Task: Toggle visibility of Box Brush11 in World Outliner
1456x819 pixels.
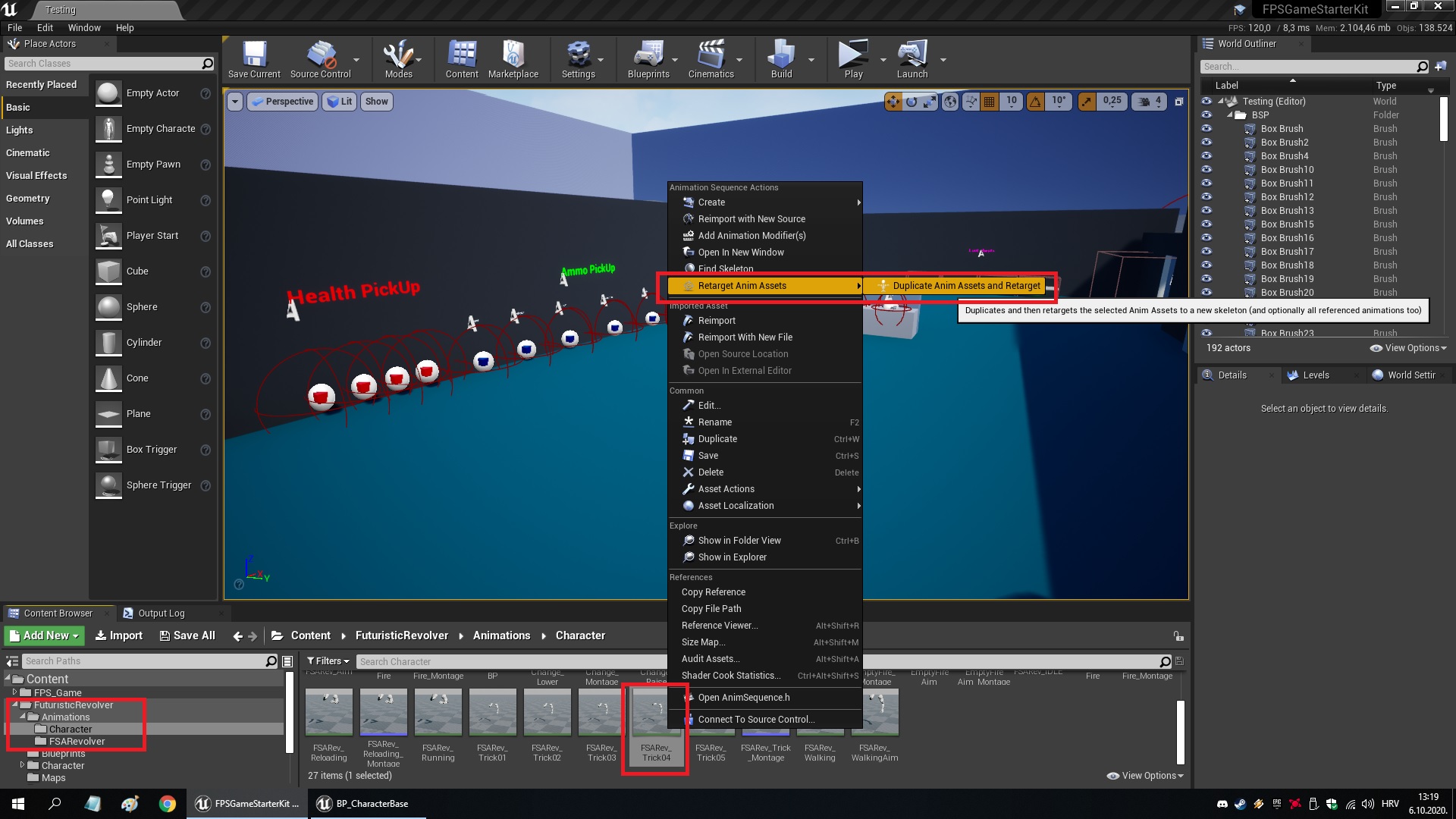Action: pos(1206,183)
